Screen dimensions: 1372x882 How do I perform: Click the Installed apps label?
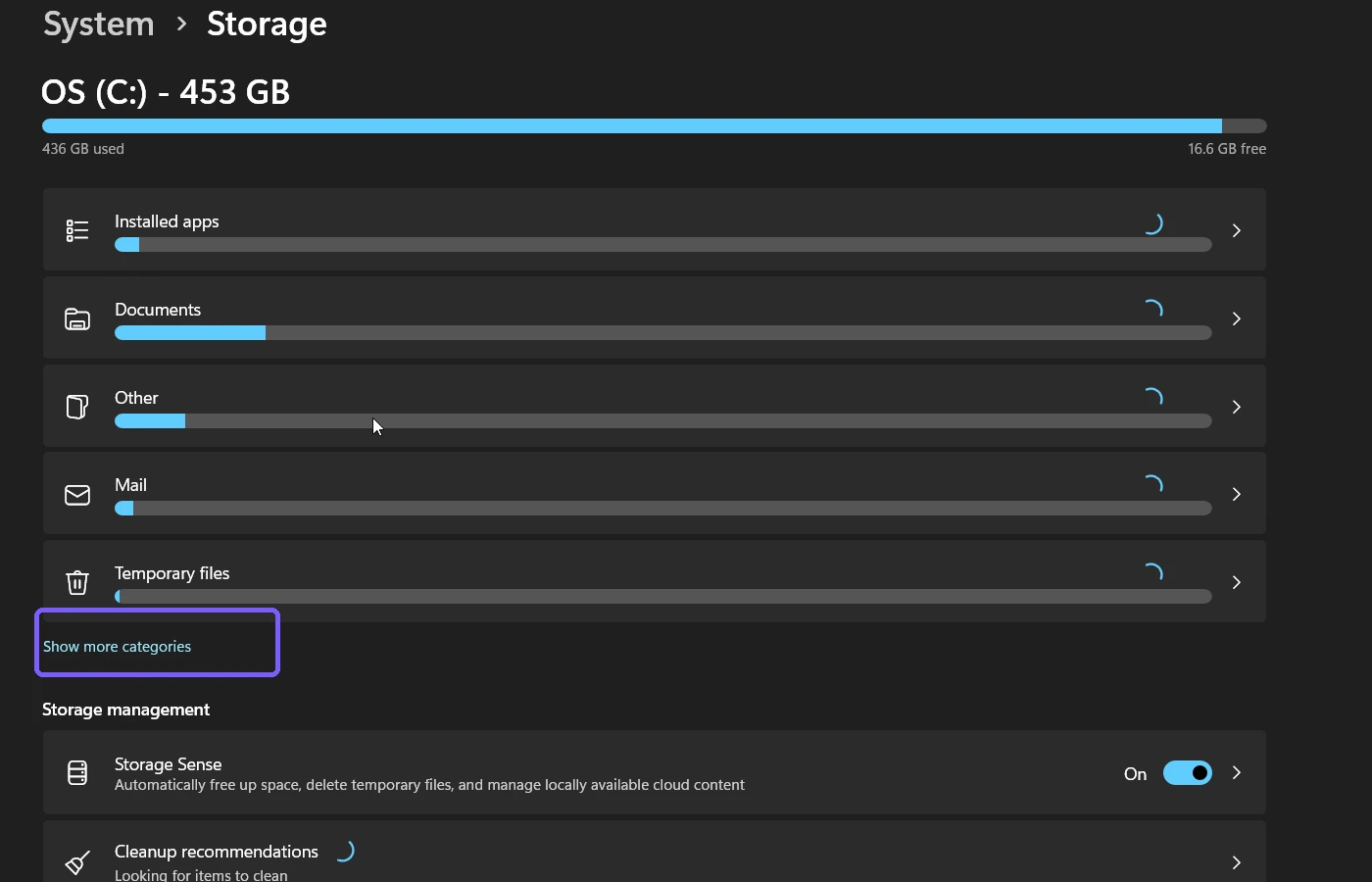point(167,221)
